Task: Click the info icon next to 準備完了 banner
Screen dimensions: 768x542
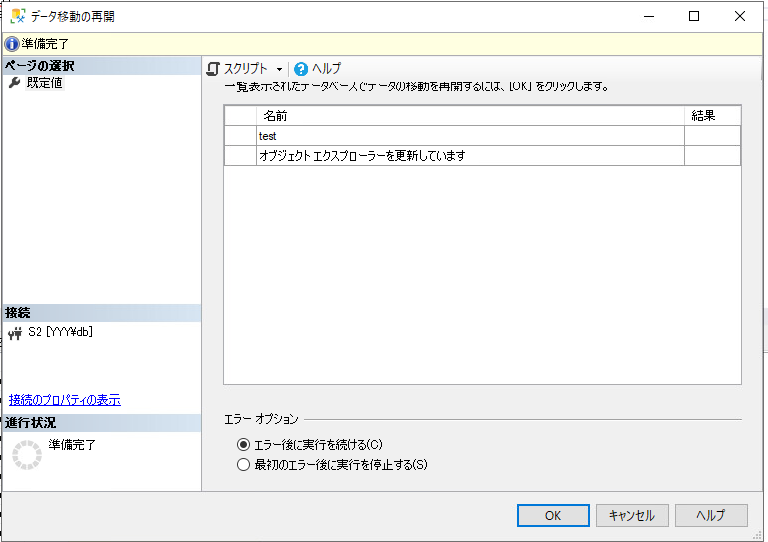Action: (x=12, y=44)
